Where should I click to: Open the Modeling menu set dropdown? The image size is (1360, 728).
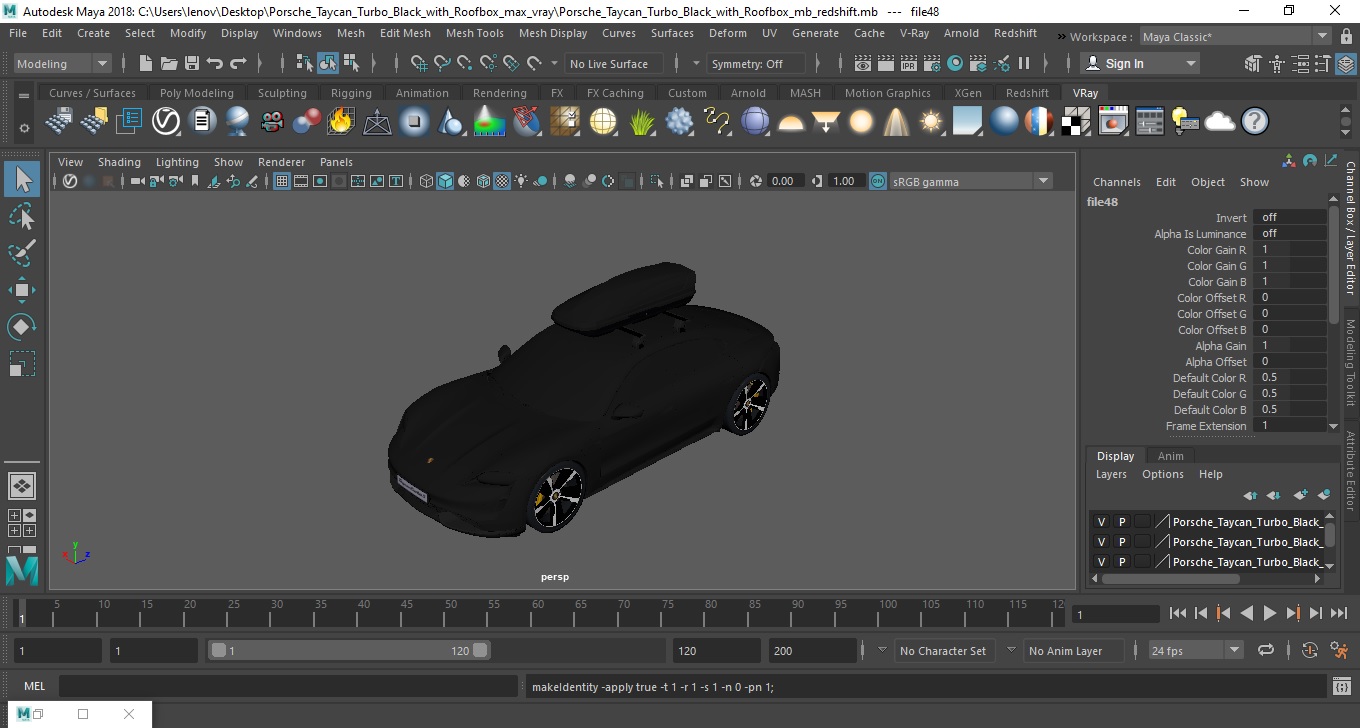coord(62,63)
